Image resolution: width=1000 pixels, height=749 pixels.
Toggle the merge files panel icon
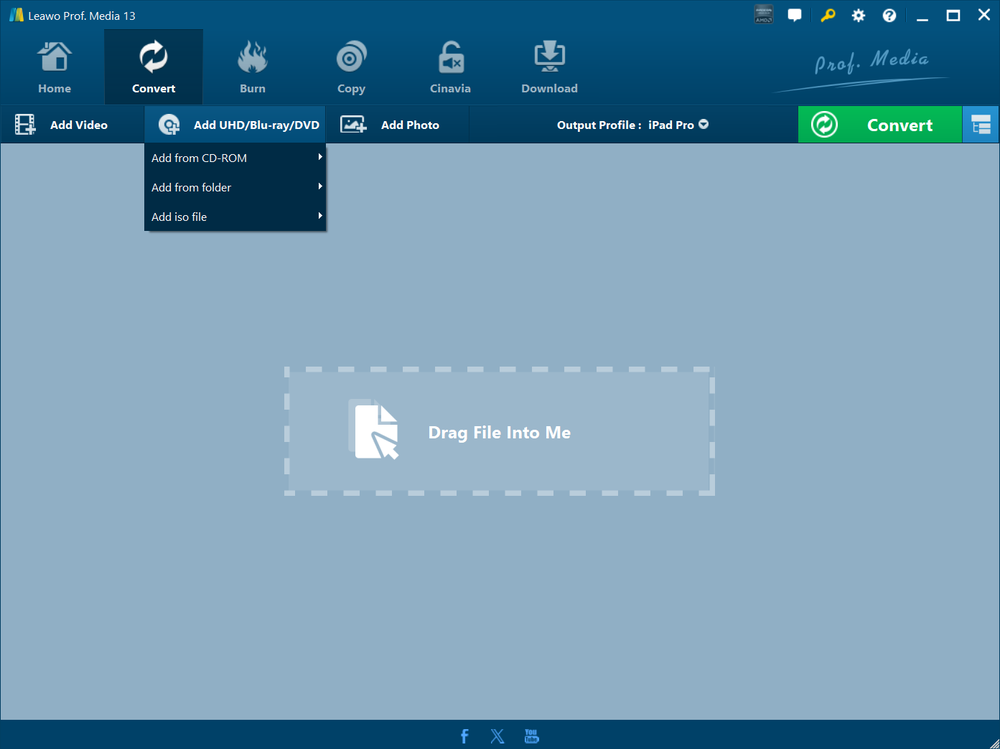tap(981, 125)
